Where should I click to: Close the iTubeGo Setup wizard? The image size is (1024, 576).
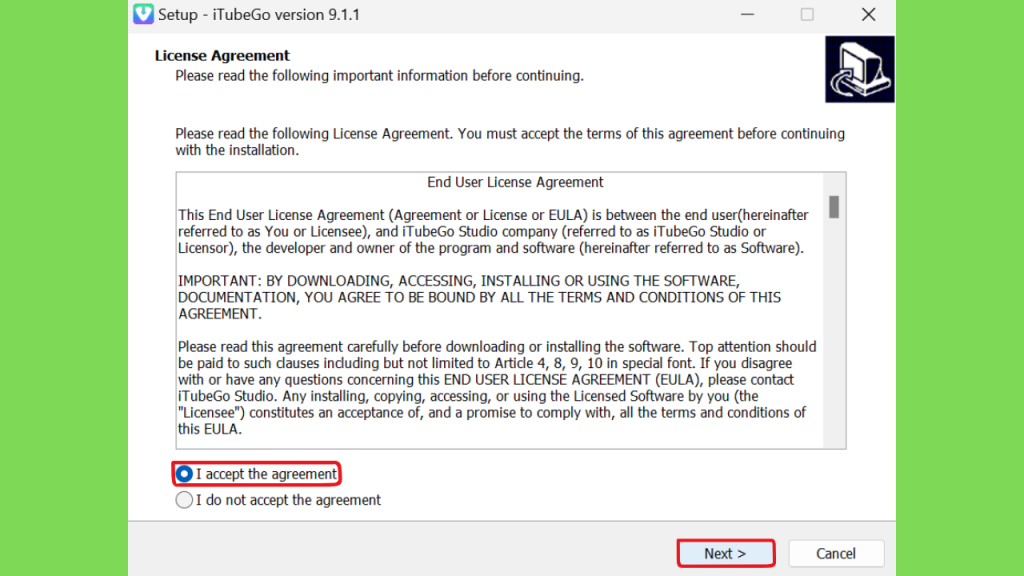868,14
